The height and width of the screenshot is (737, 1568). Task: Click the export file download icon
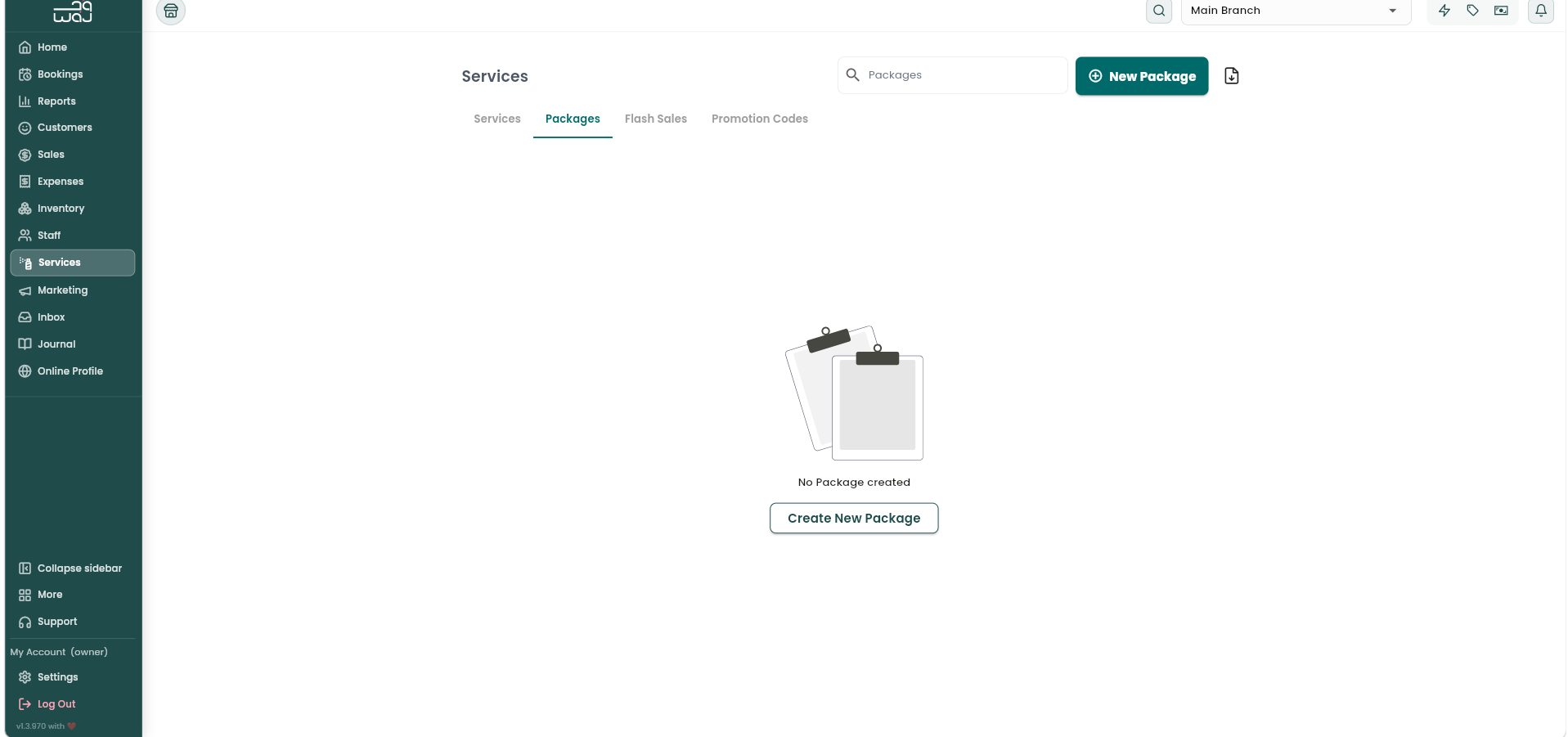coord(1232,76)
